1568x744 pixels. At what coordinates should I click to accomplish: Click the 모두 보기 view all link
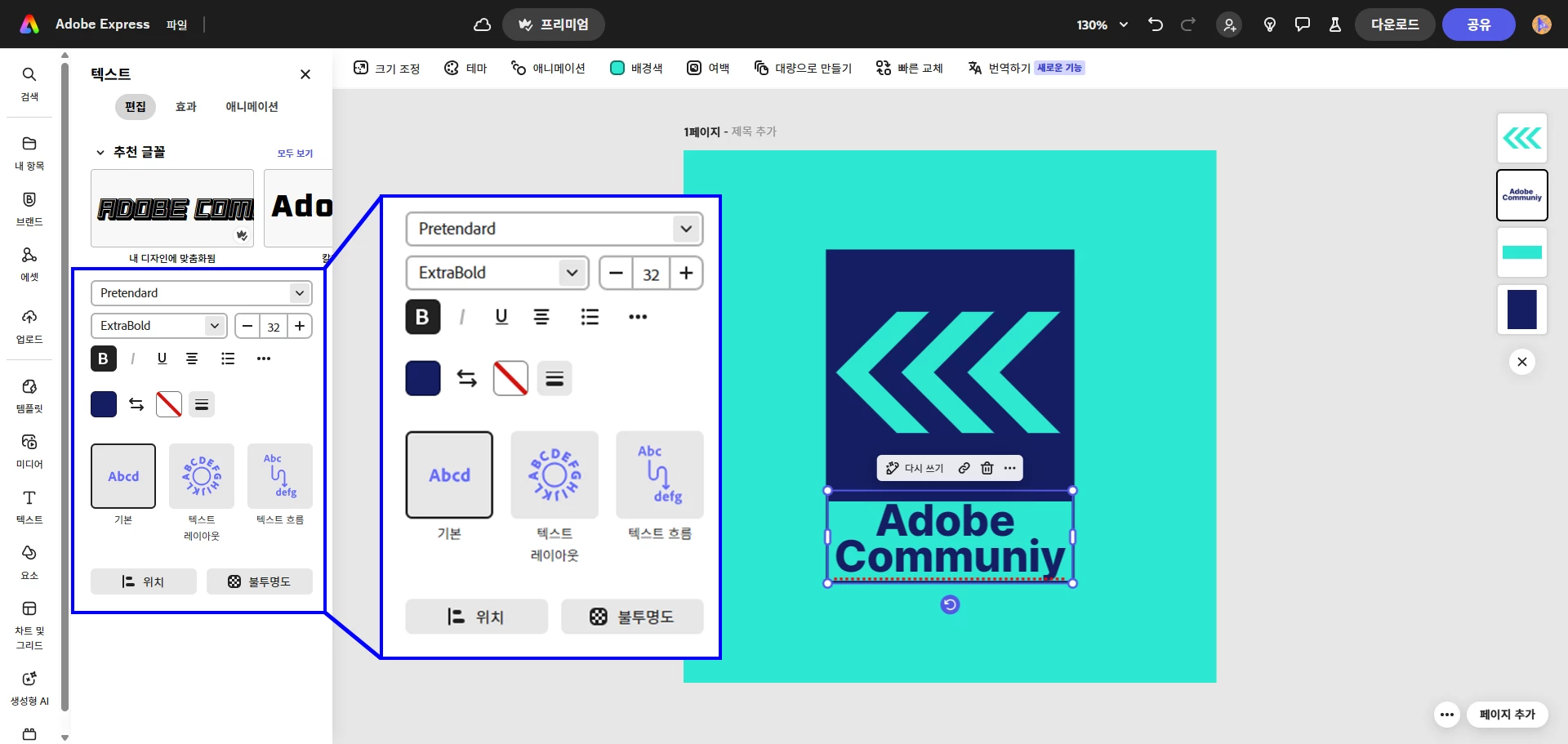(x=295, y=154)
